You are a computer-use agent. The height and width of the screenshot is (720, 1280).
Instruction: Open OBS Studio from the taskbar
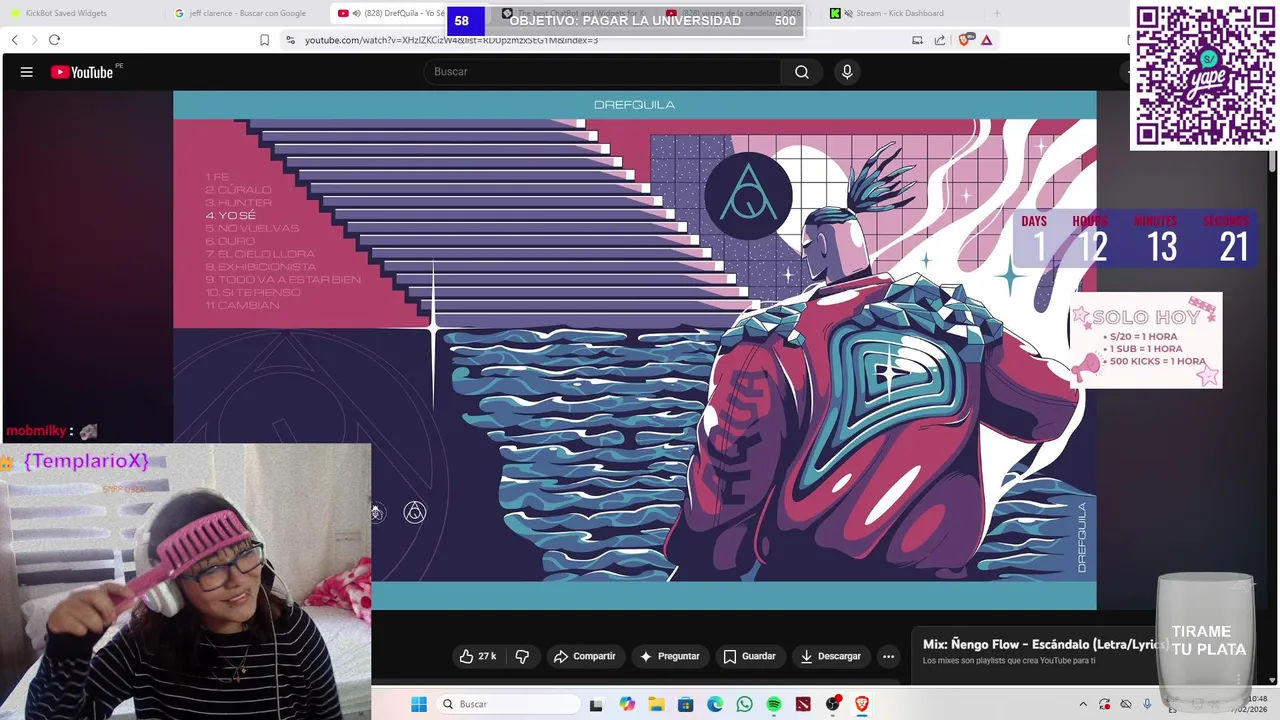pyautogui.click(x=833, y=704)
